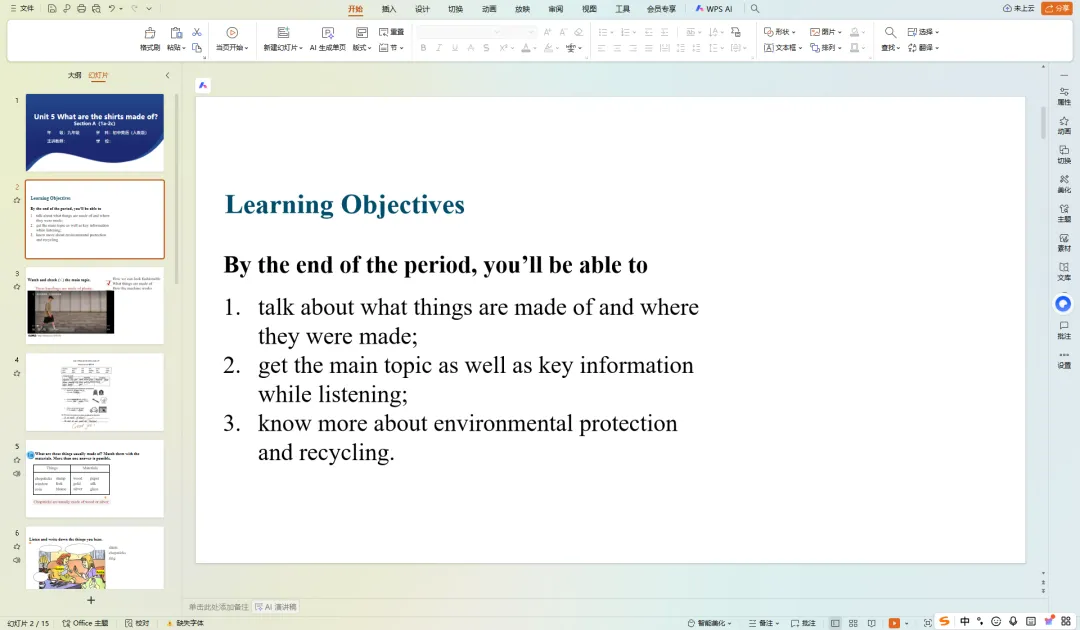Image resolution: width=1080 pixels, height=630 pixels.
Task: Open the File (文件) menu
Action: (22, 9)
